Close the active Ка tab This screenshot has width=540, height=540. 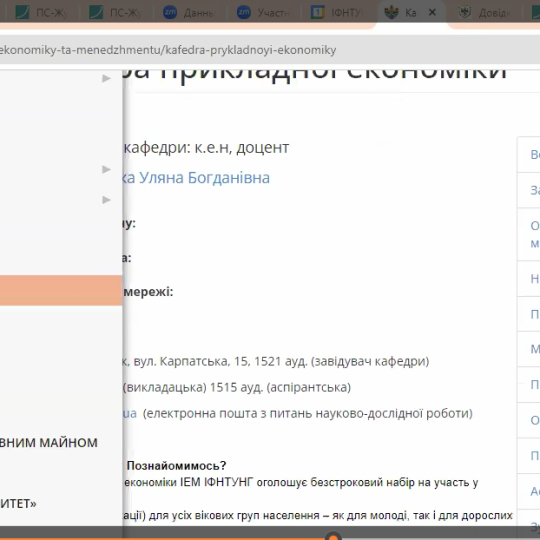(432, 13)
